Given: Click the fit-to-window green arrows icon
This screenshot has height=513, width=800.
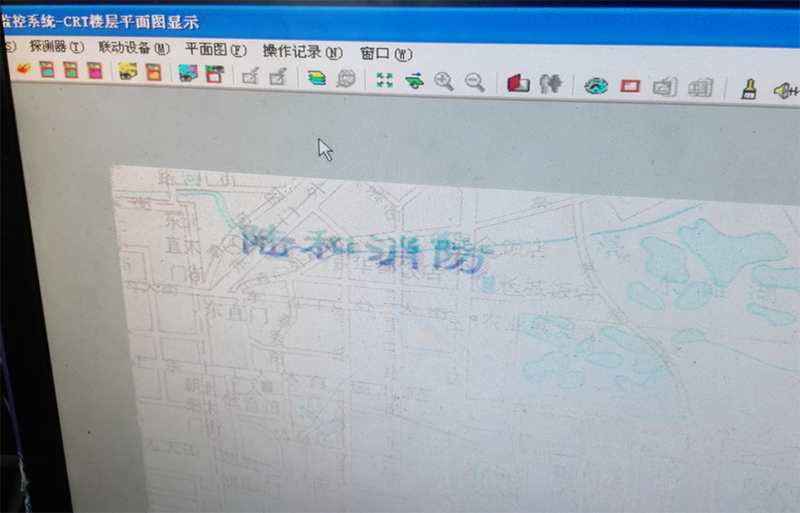Looking at the screenshot, I should 384,81.
